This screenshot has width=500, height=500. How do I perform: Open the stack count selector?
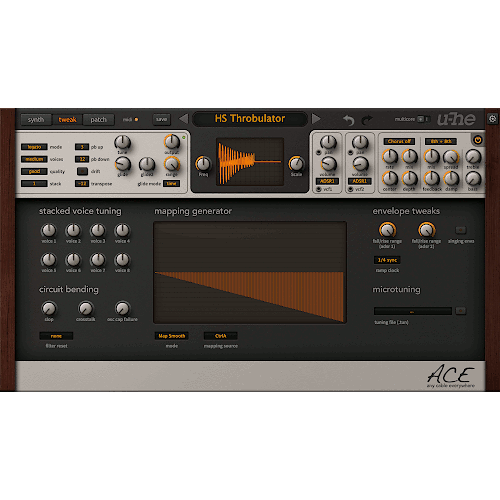click(34, 184)
